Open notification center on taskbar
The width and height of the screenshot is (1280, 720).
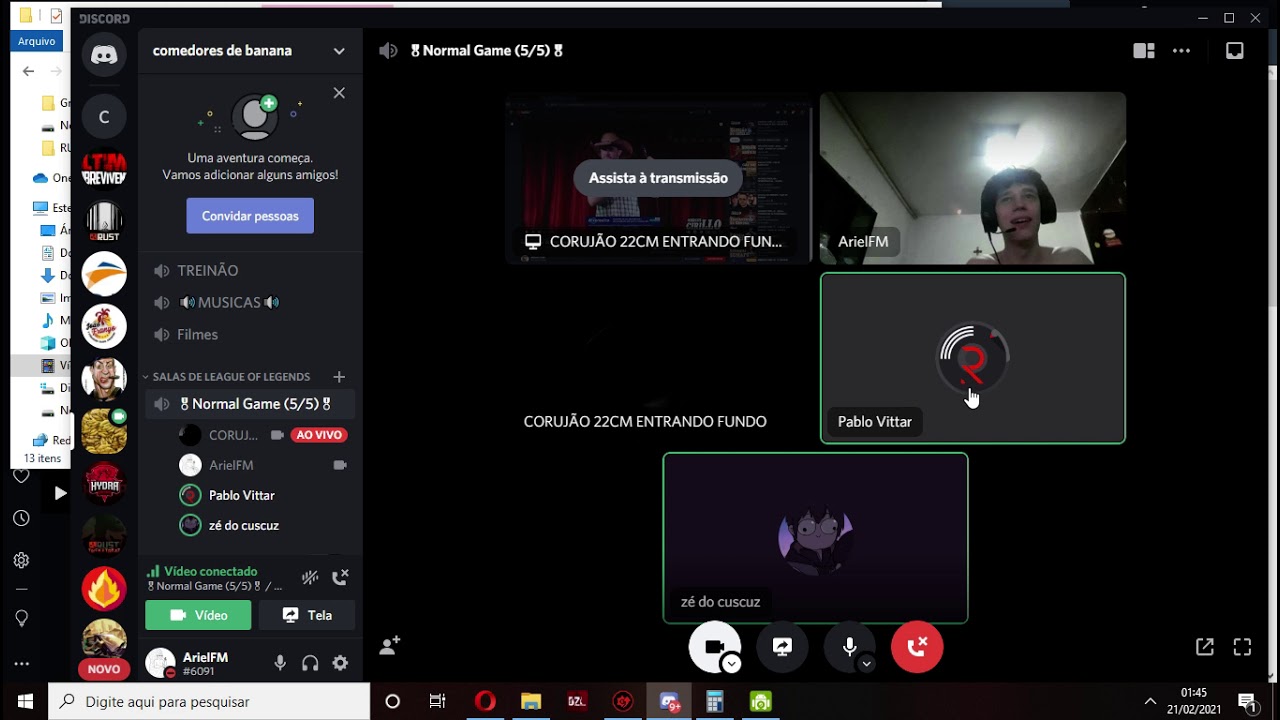(x=1247, y=702)
